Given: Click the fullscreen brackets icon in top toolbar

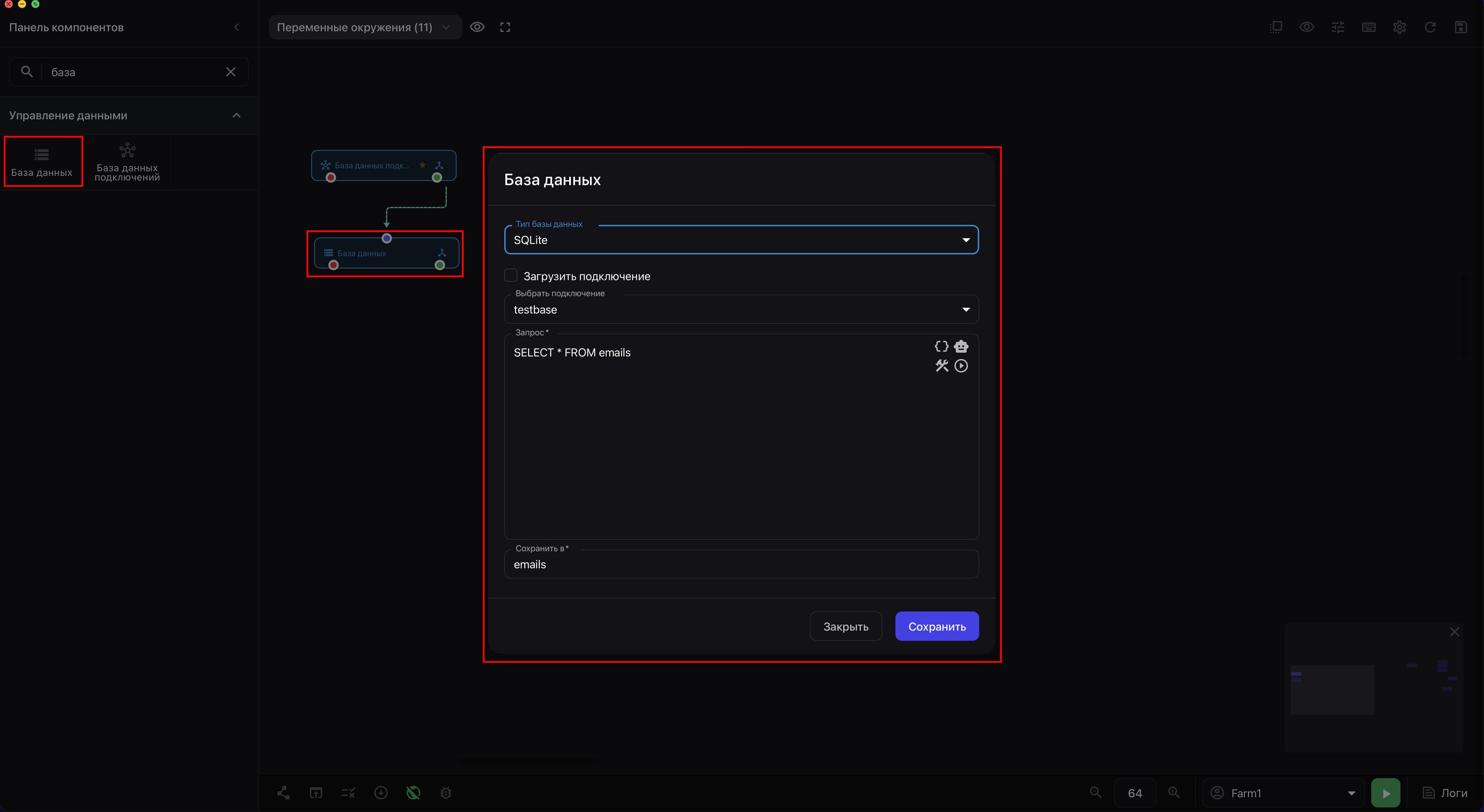Looking at the screenshot, I should pos(505,27).
